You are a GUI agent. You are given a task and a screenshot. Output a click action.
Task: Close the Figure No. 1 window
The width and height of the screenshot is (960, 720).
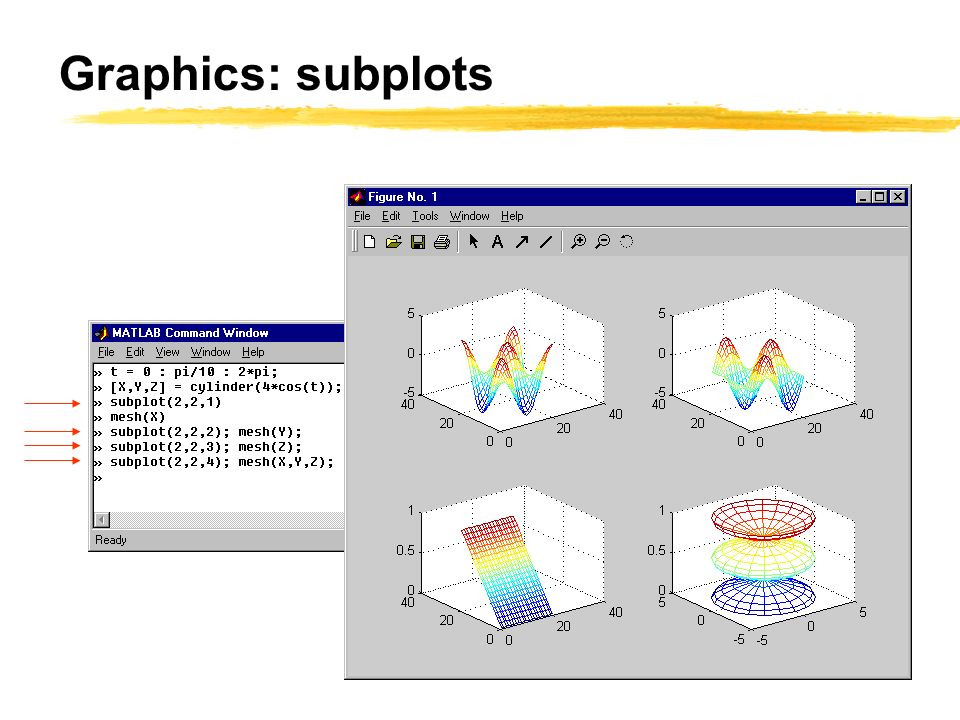click(x=898, y=197)
